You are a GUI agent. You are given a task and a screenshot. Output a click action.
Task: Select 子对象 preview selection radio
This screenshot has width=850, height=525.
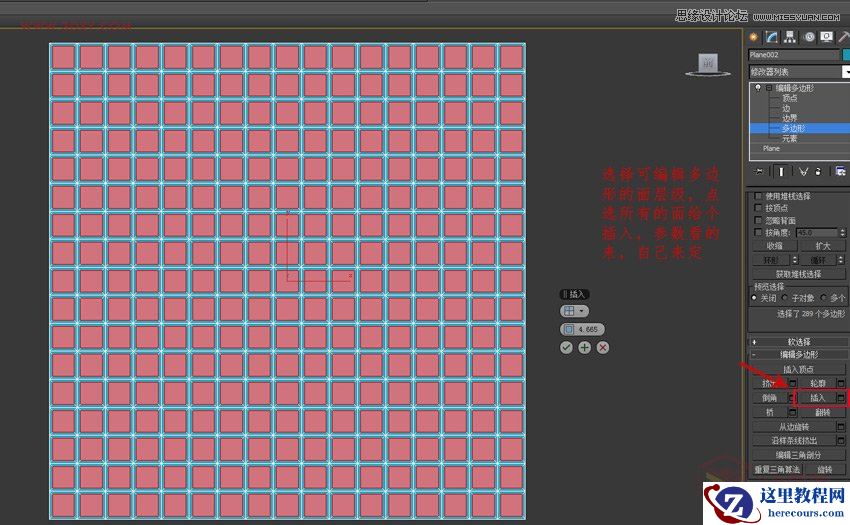click(784, 298)
